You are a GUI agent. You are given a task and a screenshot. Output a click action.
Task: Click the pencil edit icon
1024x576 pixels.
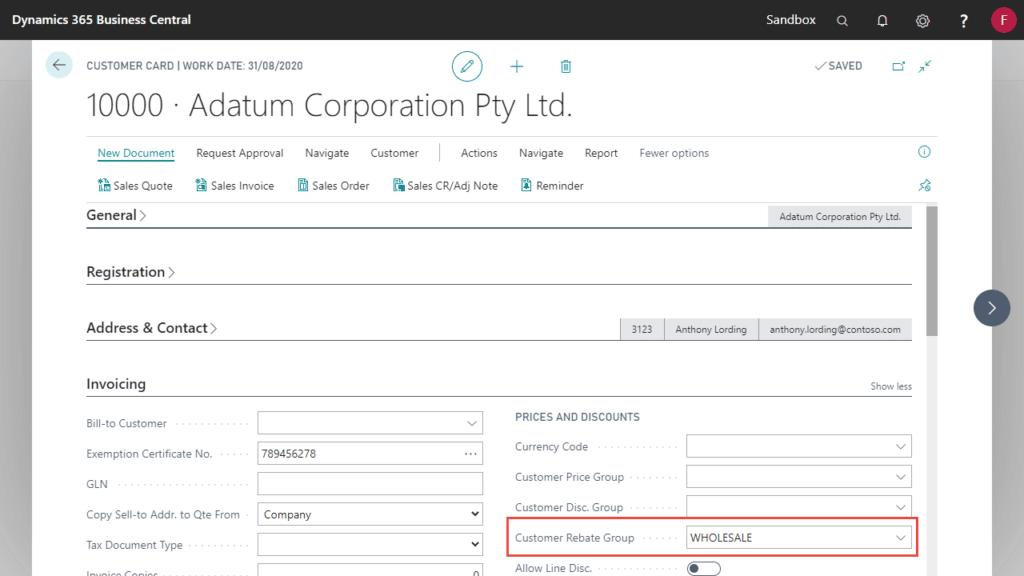click(466, 66)
